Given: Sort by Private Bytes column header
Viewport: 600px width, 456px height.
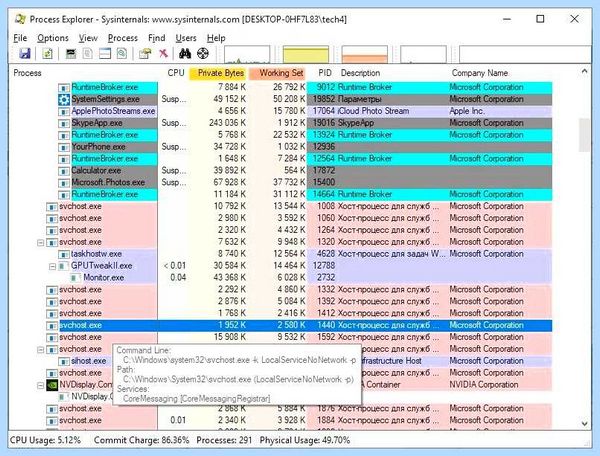Looking at the screenshot, I should coord(218,73).
